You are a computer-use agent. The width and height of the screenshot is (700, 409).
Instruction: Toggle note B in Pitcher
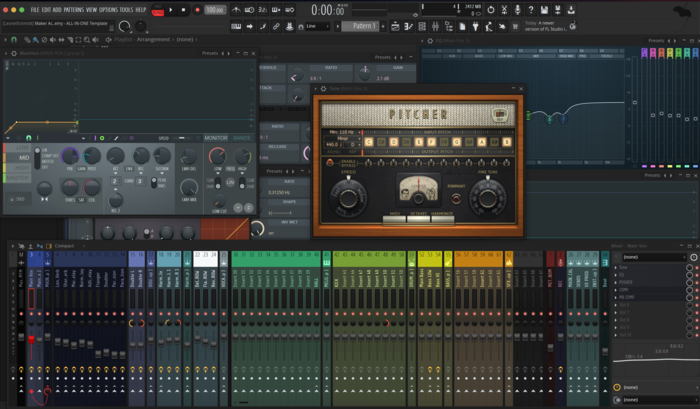(x=507, y=142)
